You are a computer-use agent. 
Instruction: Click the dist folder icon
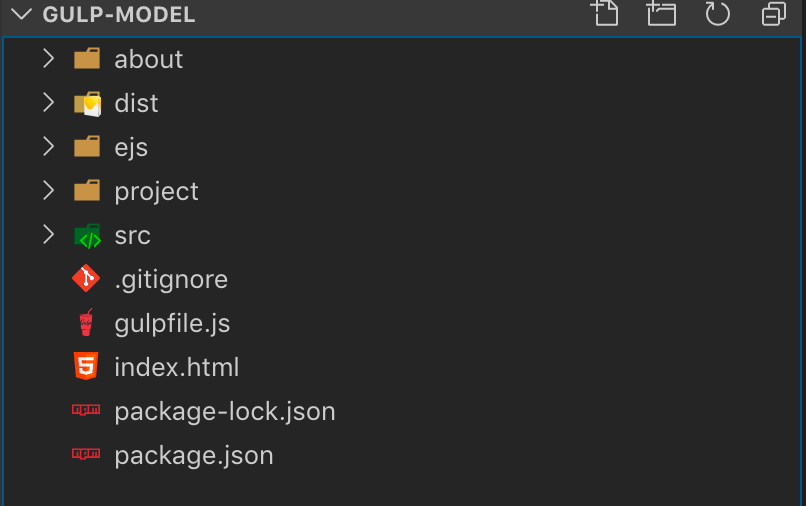[x=87, y=104]
